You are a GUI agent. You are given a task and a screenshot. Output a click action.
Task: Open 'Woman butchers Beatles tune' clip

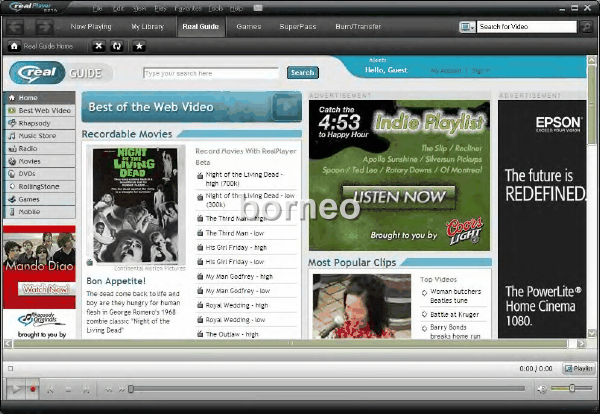pyautogui.click(x=455, y=296)
